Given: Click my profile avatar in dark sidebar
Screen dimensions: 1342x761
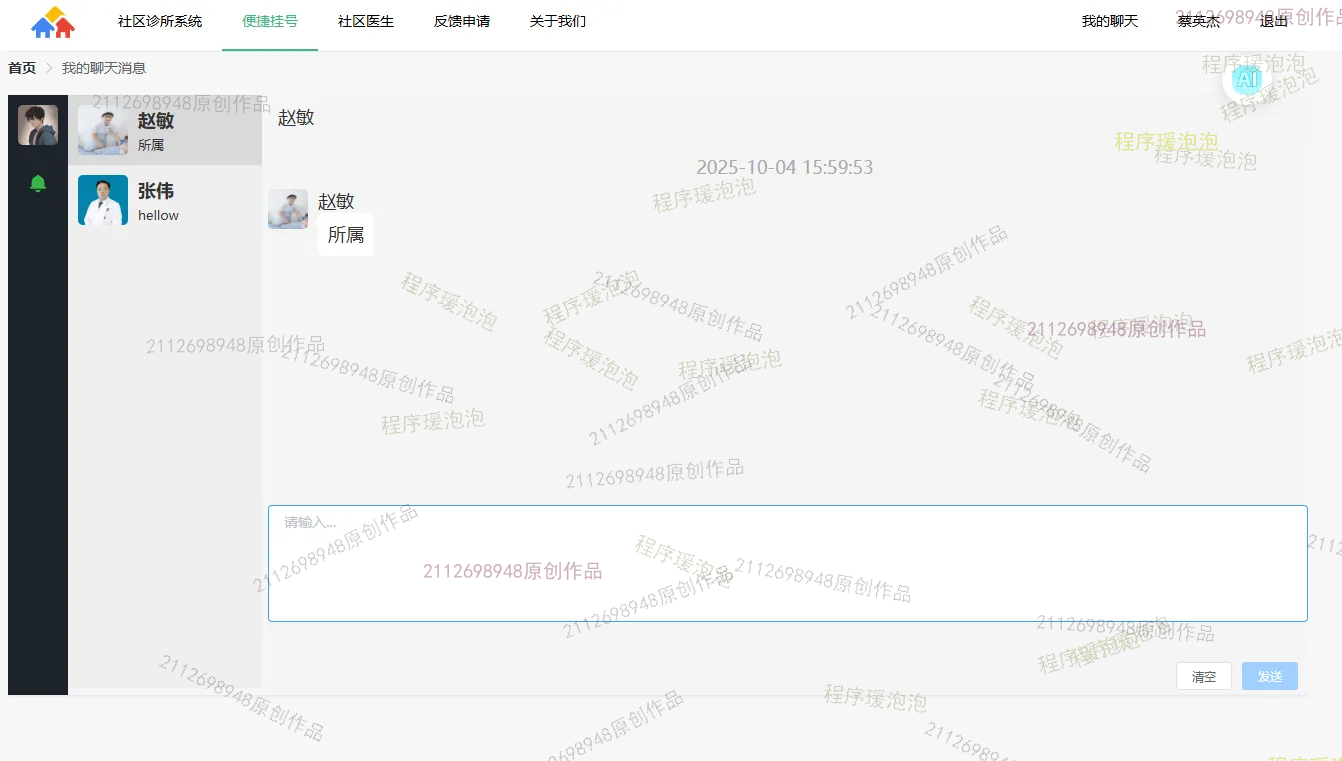Looking at the screenshot, I should pos(38,125).
